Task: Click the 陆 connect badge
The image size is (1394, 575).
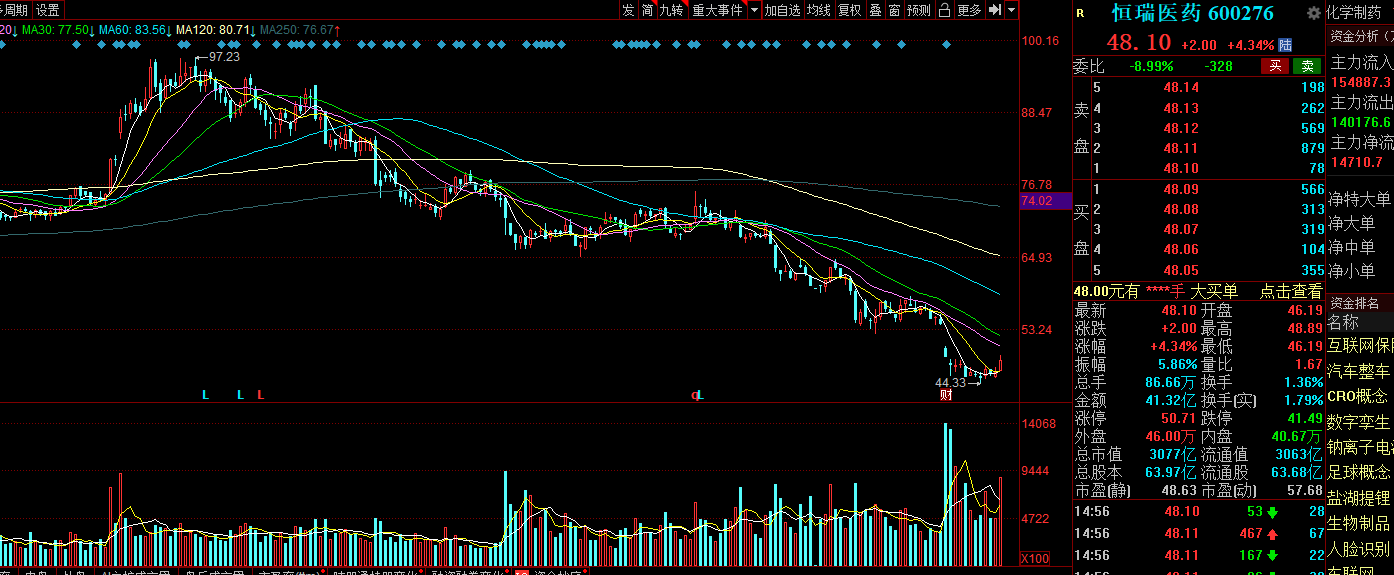Action: coord(1285,45)
